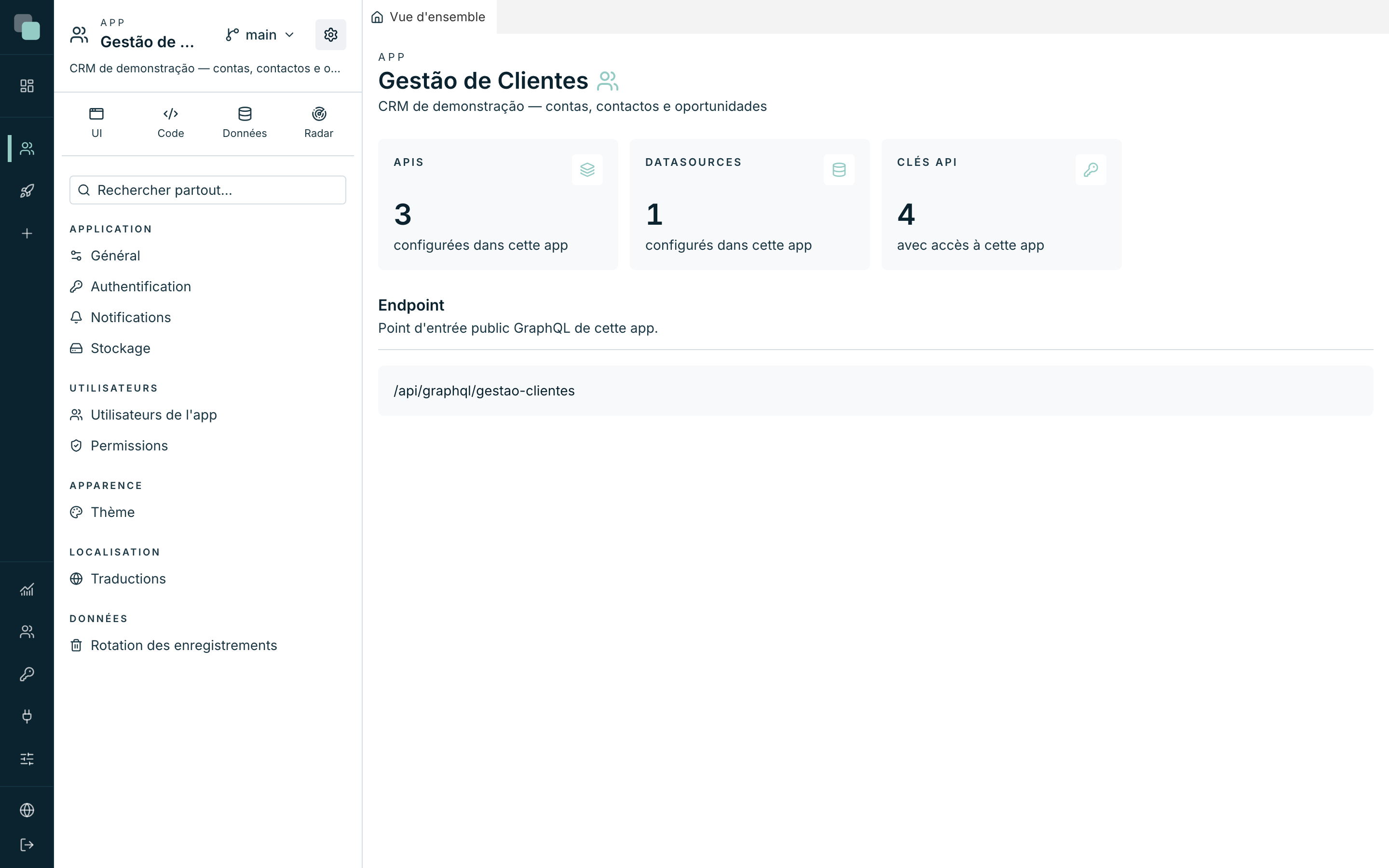Select the Vue d'ensemble tab
Screen dimensions: 1389x868
pos(429,17)
